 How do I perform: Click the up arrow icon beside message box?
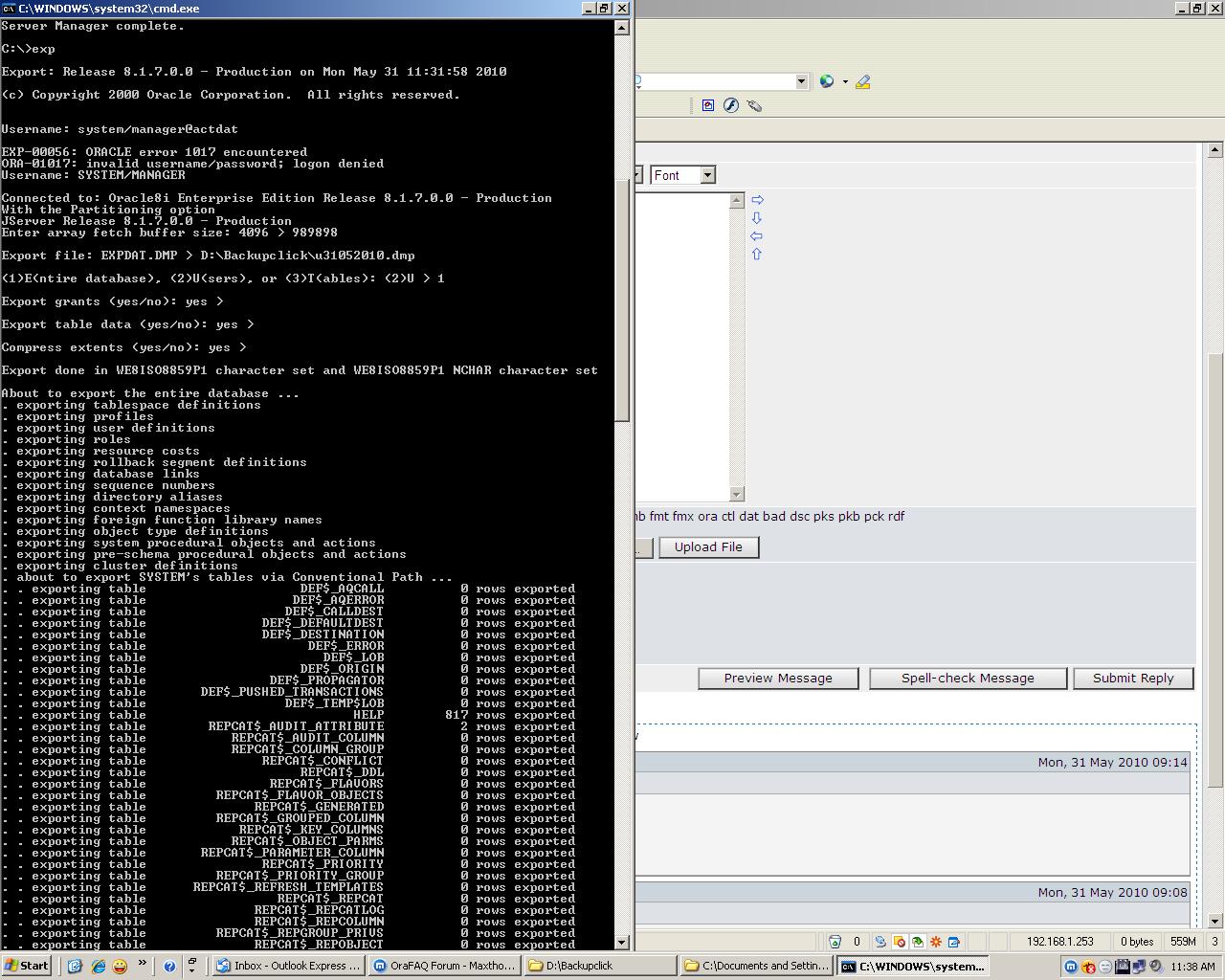757,255
